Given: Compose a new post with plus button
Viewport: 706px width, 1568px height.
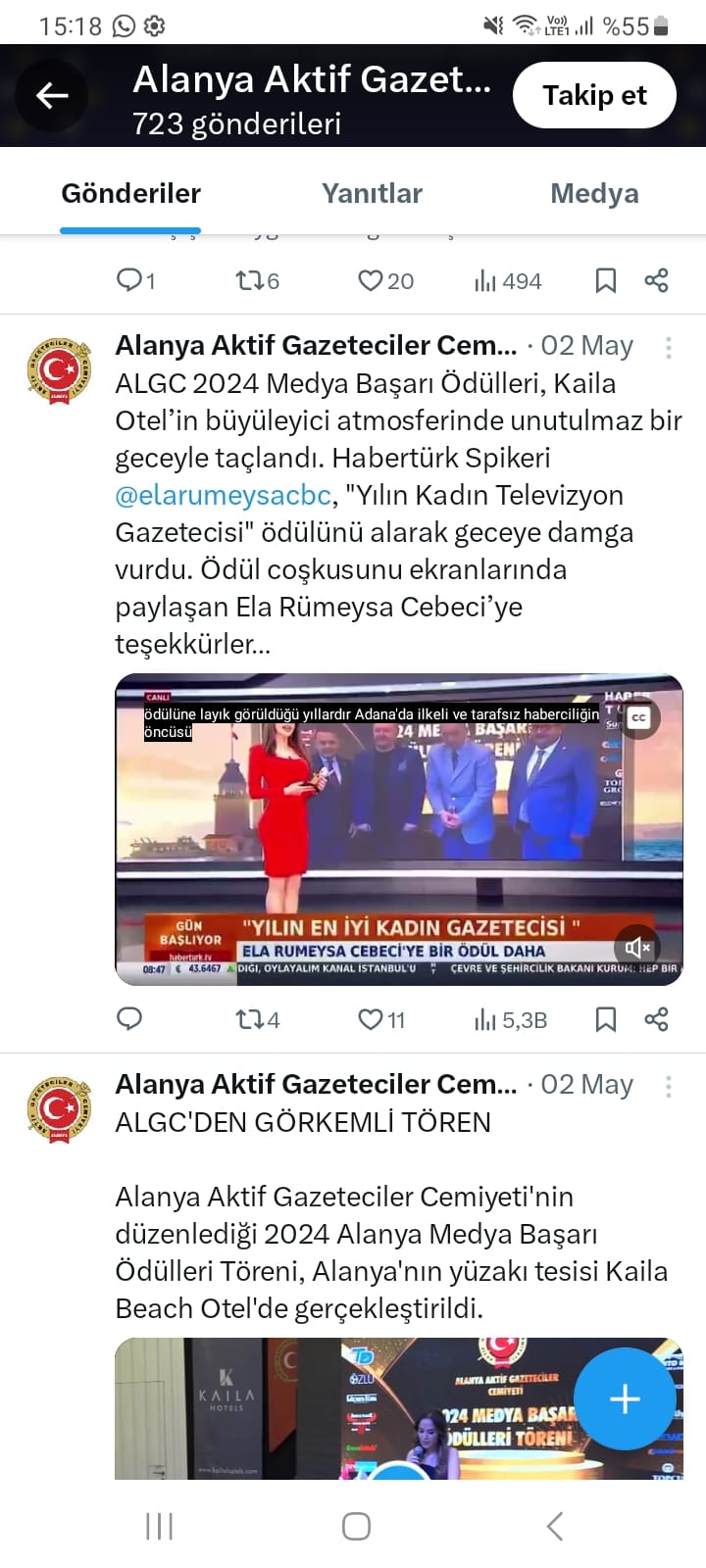Looking at the screenshot, I should [625, 1398].
